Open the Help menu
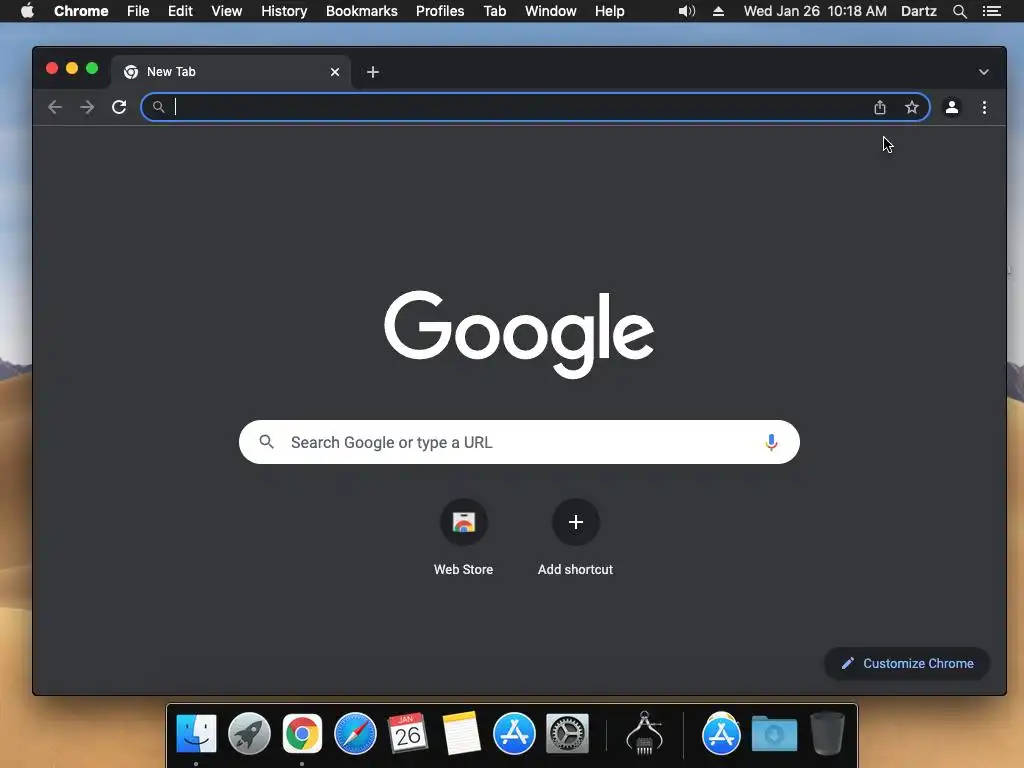Screen dimensions: 1024x768 [609, 11]
